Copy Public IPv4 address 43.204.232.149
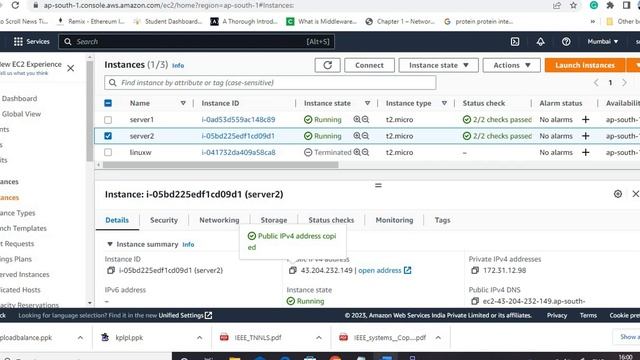The width and height of the screenshot is (640, 360). pyautogui.click(x=293, y=270)
